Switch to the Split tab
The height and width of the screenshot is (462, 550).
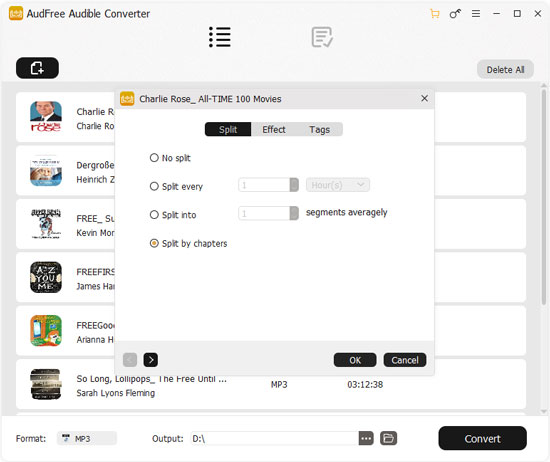click(228, 129)
